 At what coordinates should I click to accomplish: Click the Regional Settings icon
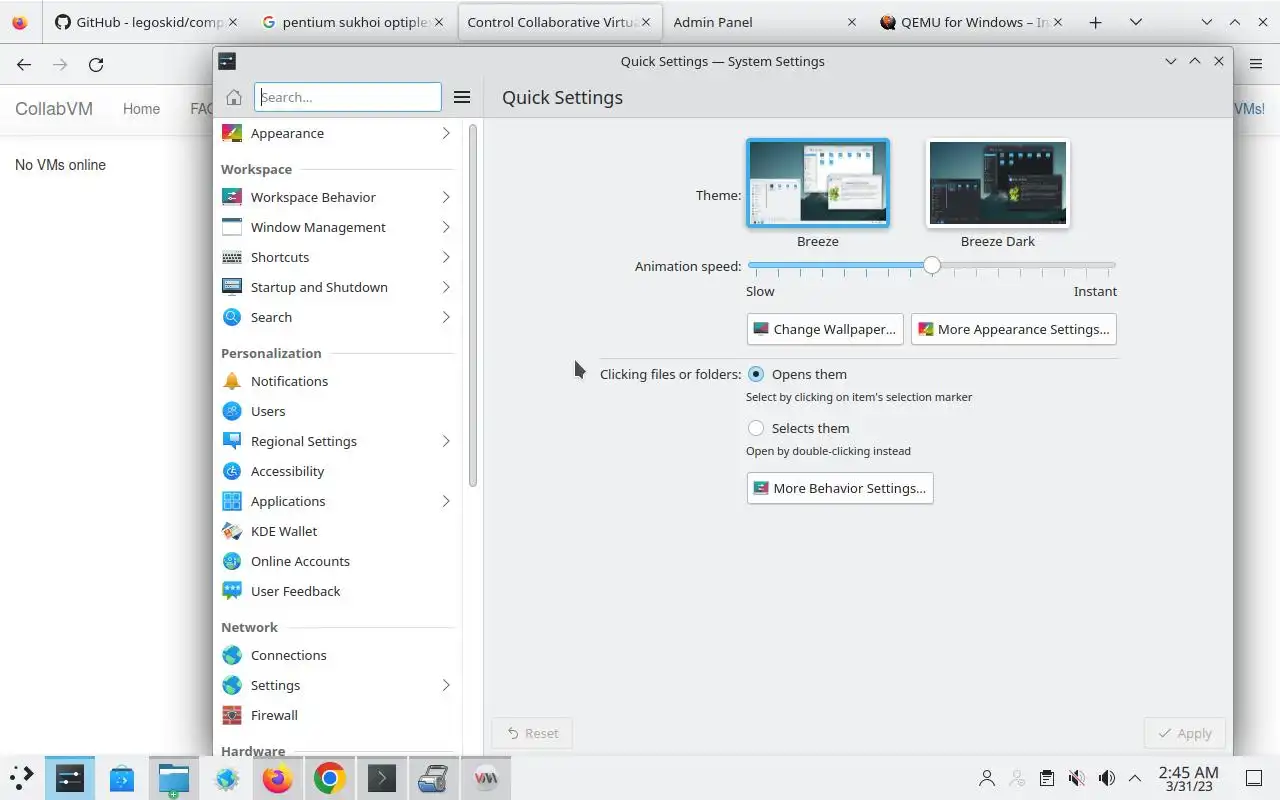pyautogui.click(x=232, y=441)
